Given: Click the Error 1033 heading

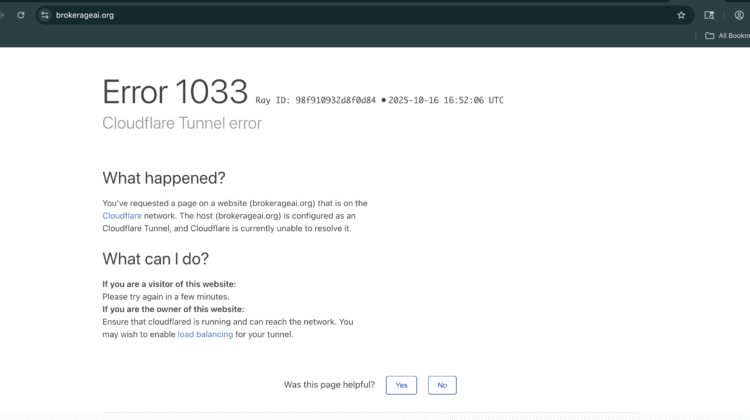Looking at the screenshot, I should click(175, 92).
